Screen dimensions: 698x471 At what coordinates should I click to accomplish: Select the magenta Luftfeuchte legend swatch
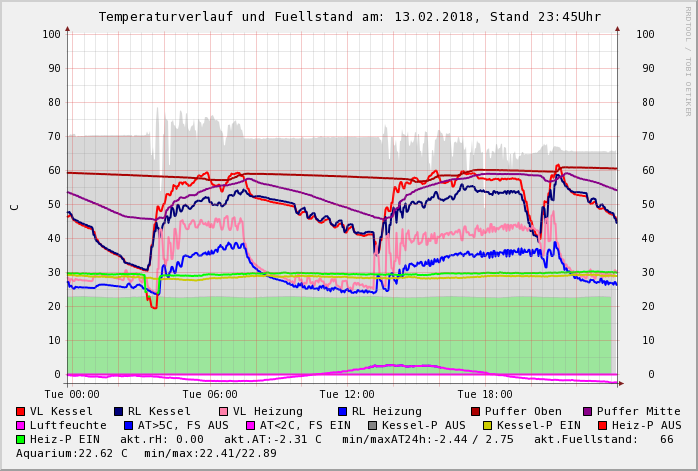[21, 425]
